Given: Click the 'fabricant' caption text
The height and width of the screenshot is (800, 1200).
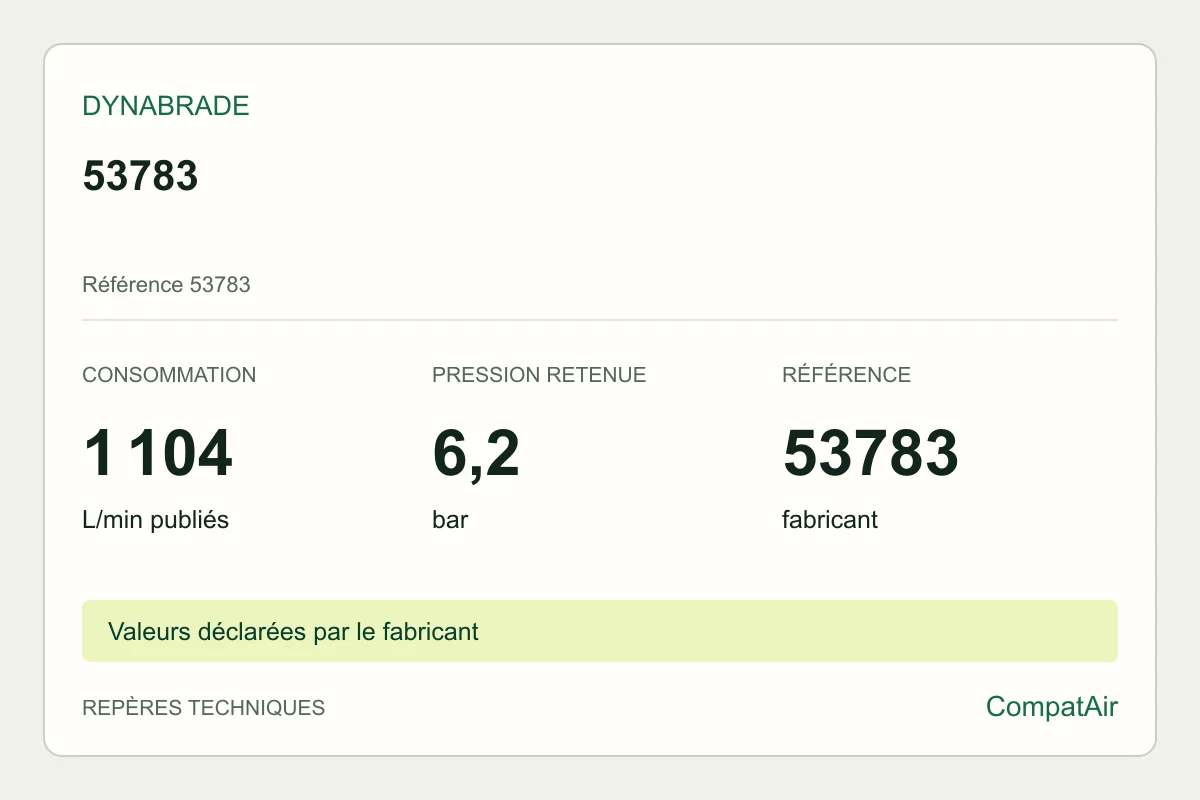Looking at the screenshot, I should click(x=830, y=520).
